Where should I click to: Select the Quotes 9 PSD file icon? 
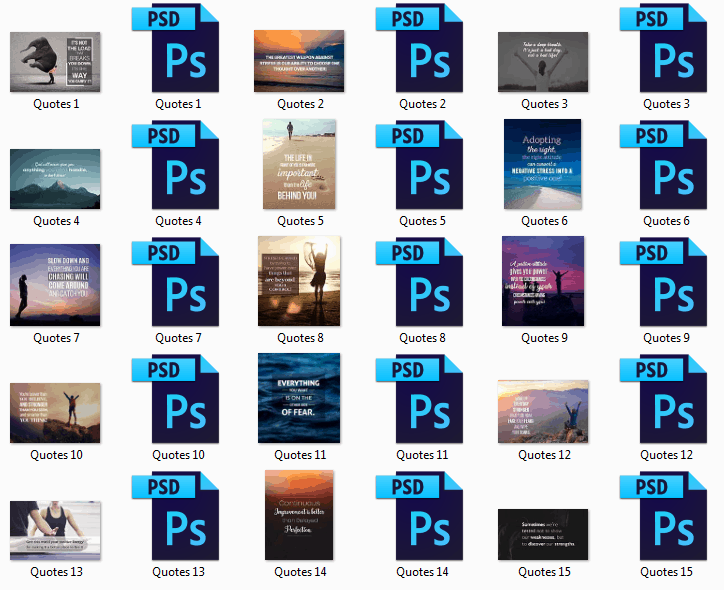click(x=664, y=282)
